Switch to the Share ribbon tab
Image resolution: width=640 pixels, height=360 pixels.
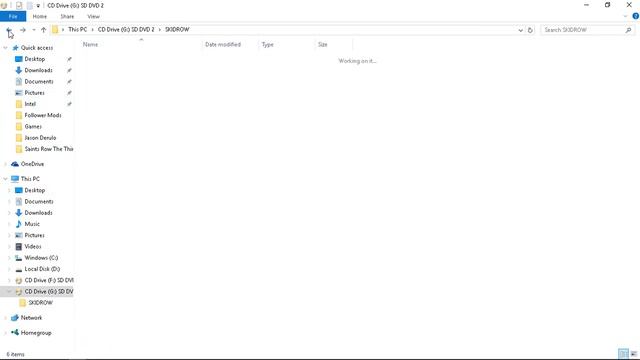(x=67, y=16)
